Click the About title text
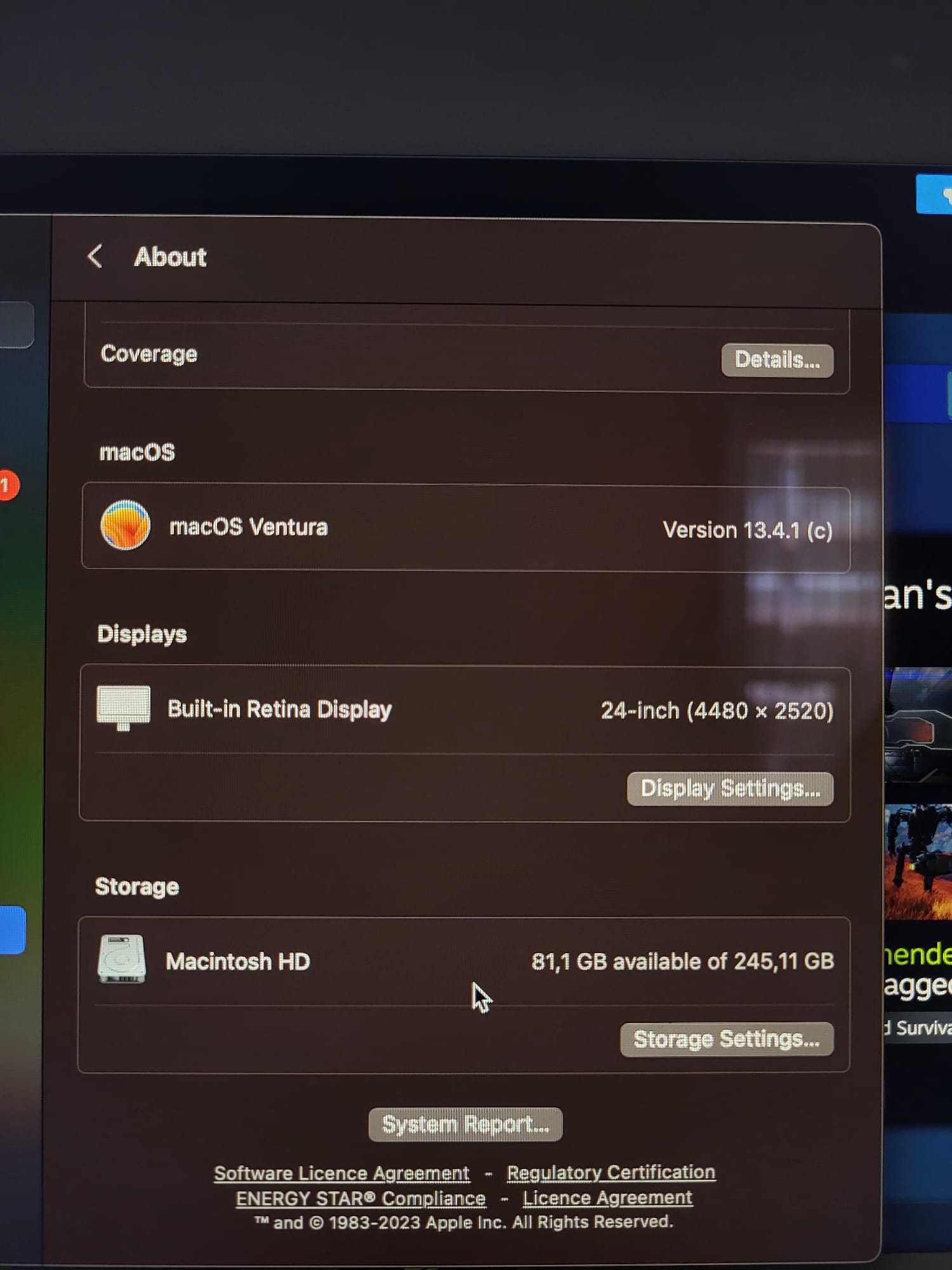This screenshot has height=1270, width=952. coord(170,257)
